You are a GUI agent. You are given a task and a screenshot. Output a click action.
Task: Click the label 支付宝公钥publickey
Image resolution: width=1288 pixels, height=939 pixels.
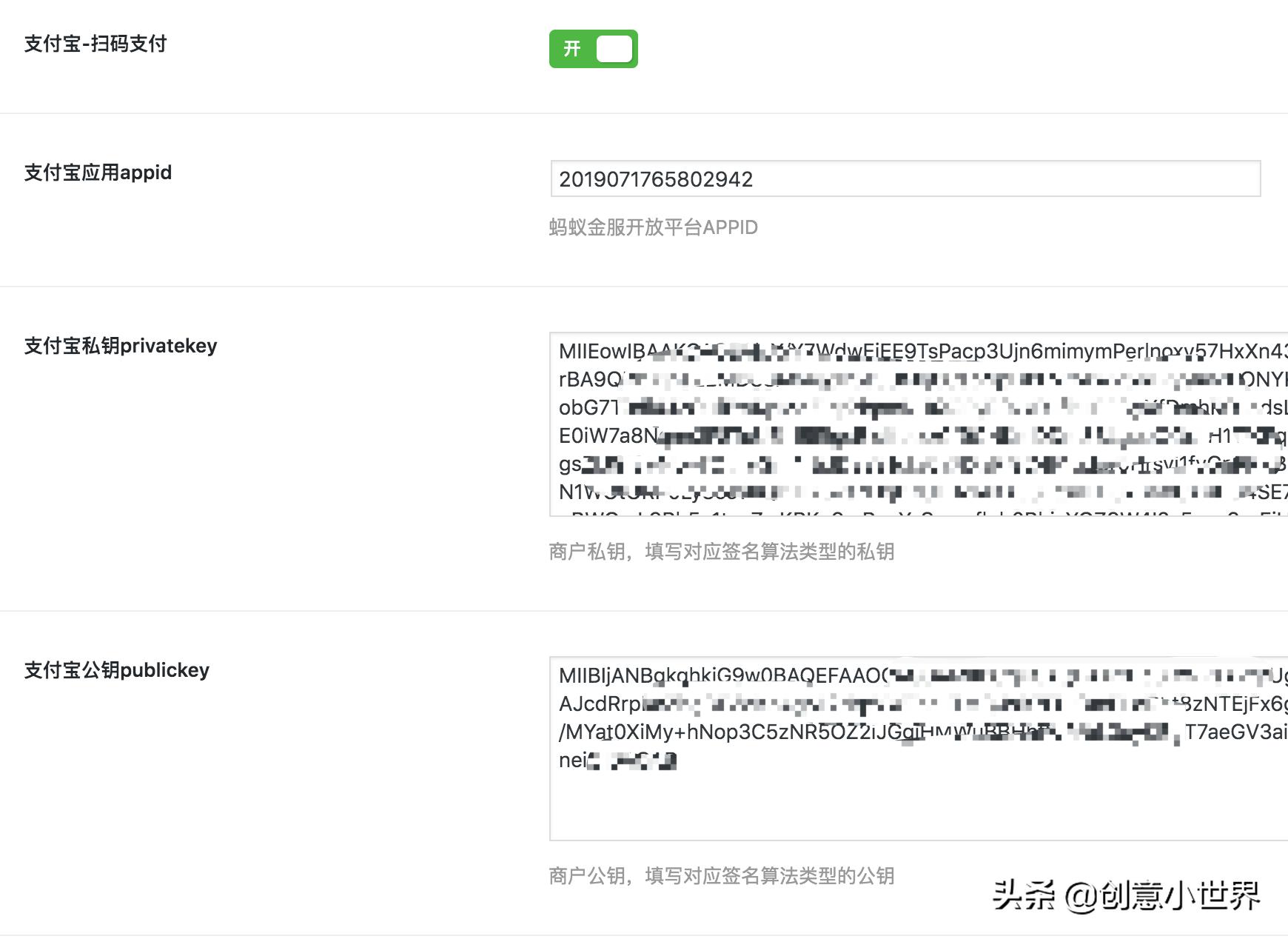[x=117, y=670]
